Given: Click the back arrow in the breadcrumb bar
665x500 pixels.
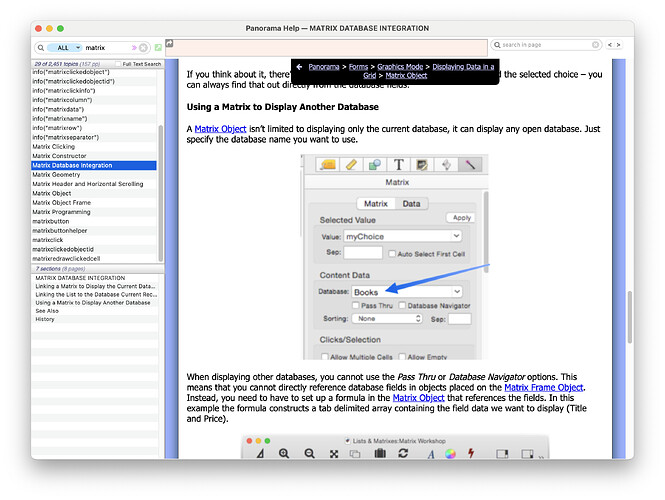Looking at the screenshot, I should (x=299, y=66).
